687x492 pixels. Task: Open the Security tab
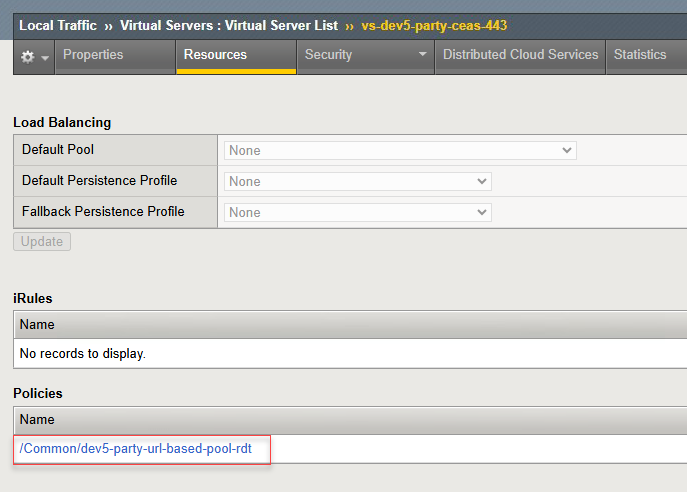point(328,55)
